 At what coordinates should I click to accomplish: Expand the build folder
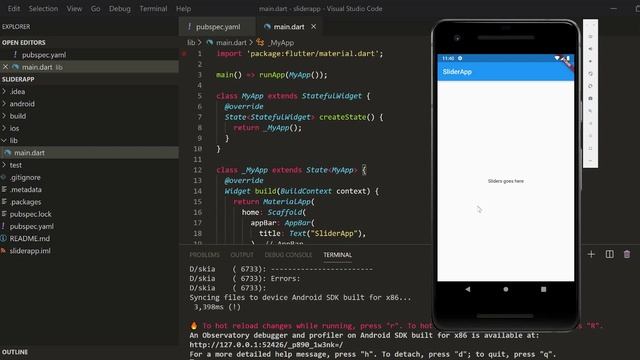click(x=4, y=116)
